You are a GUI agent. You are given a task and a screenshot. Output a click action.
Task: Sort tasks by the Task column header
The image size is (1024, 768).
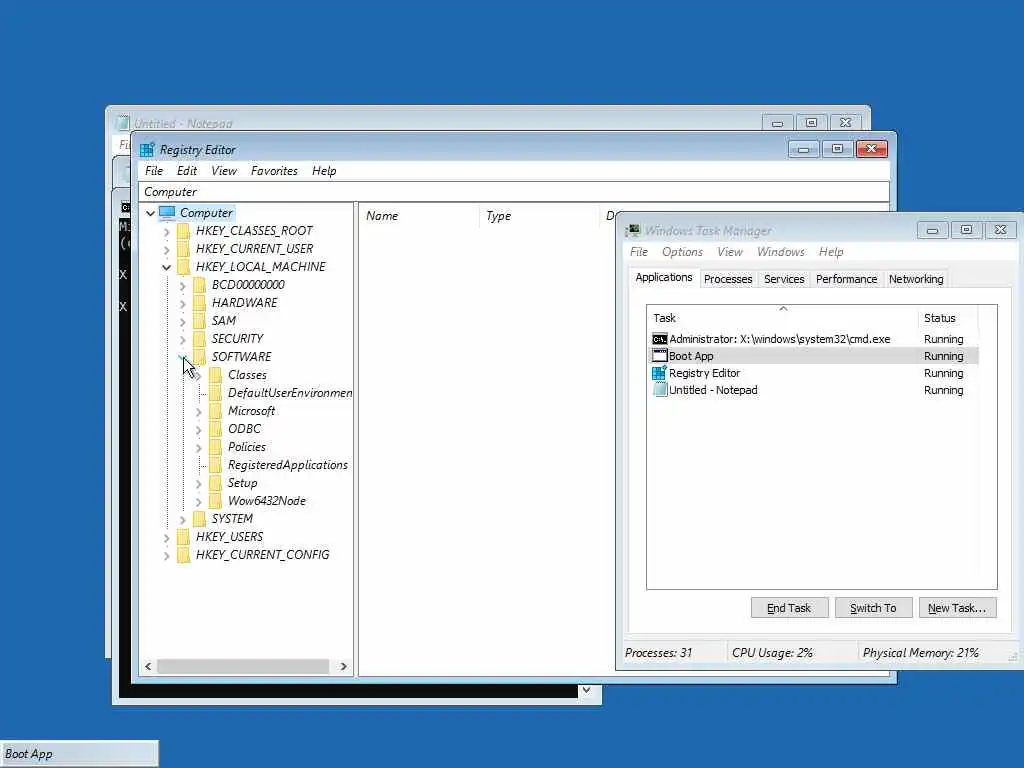[782, 318]
